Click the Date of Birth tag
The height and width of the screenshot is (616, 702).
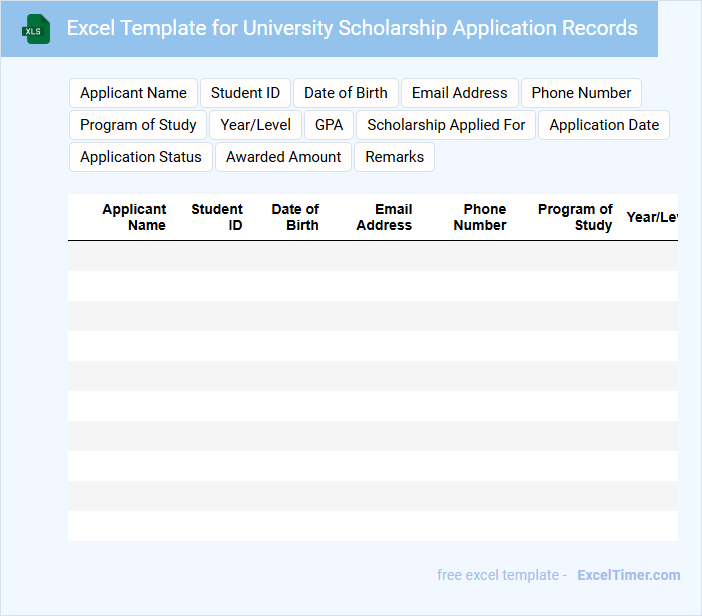click(346, 93)
